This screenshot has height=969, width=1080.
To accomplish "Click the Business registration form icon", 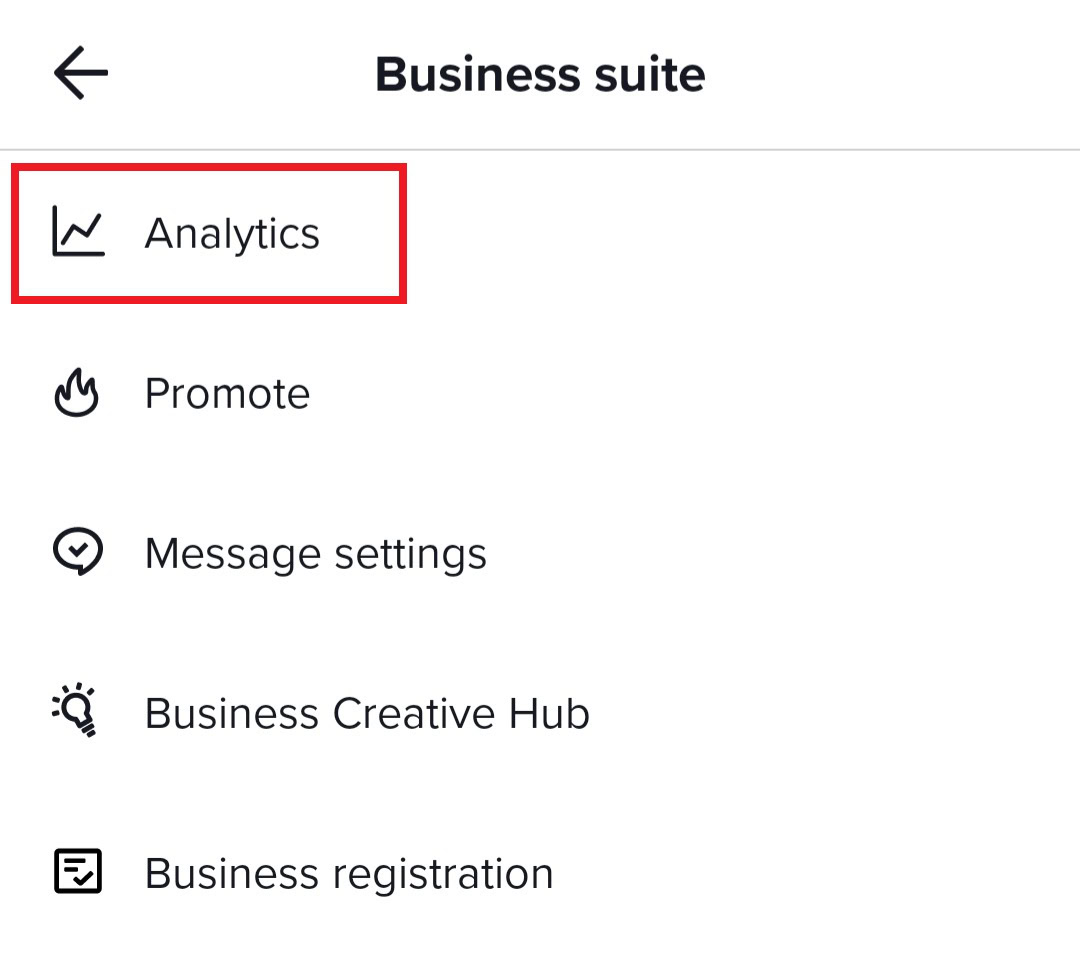I will click(77, 873).
